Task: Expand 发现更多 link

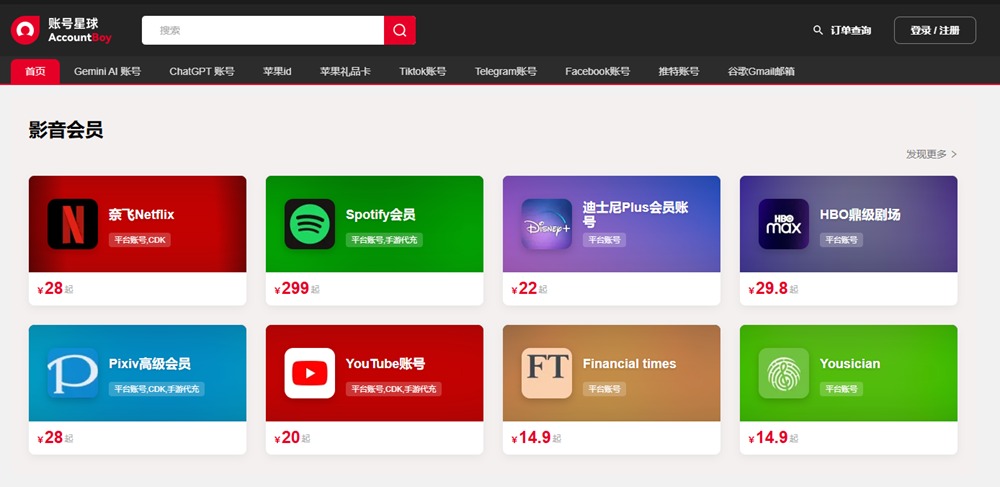Action: click(932, 154)
